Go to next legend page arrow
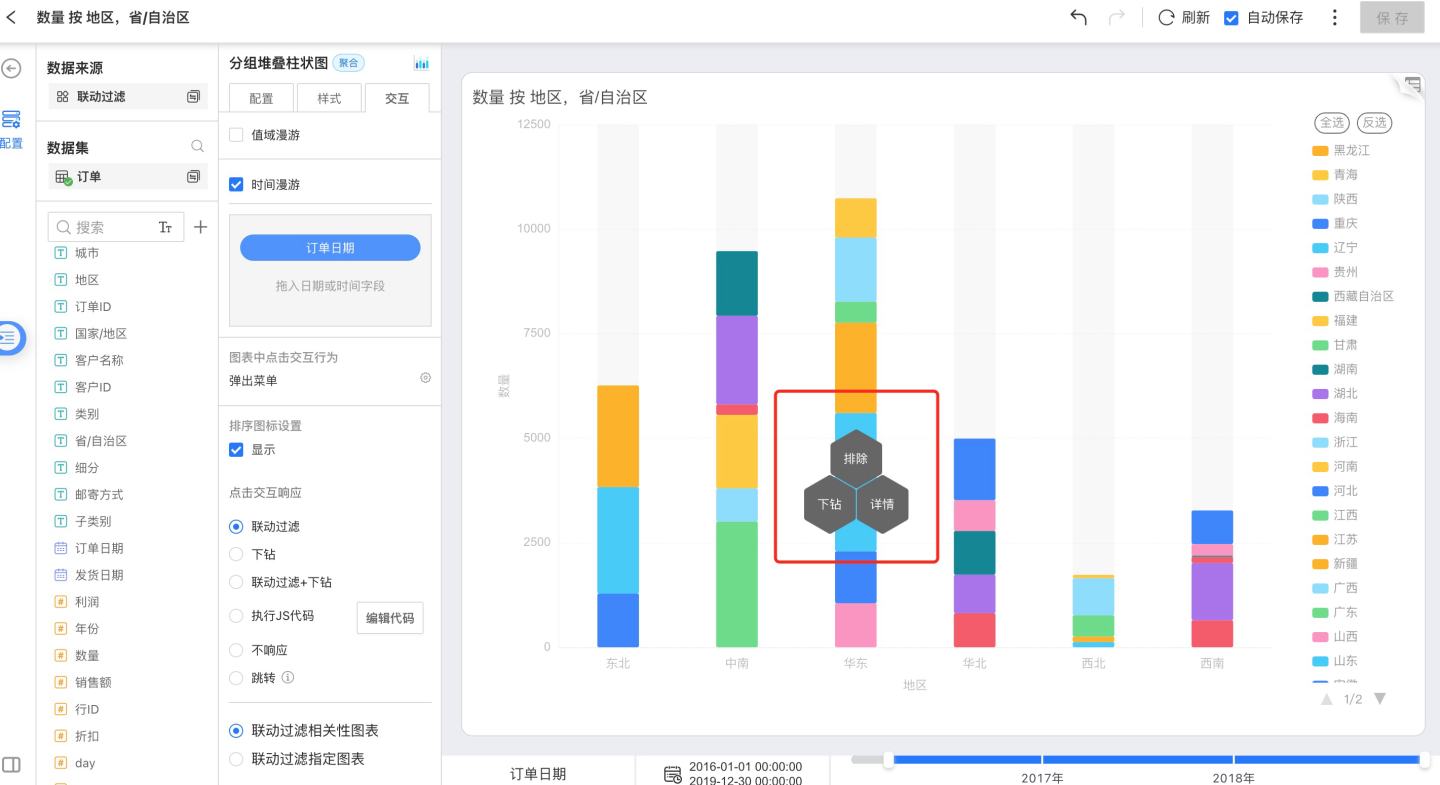The height and width of the screenshot is (785, 1440). pos(1380,699)
